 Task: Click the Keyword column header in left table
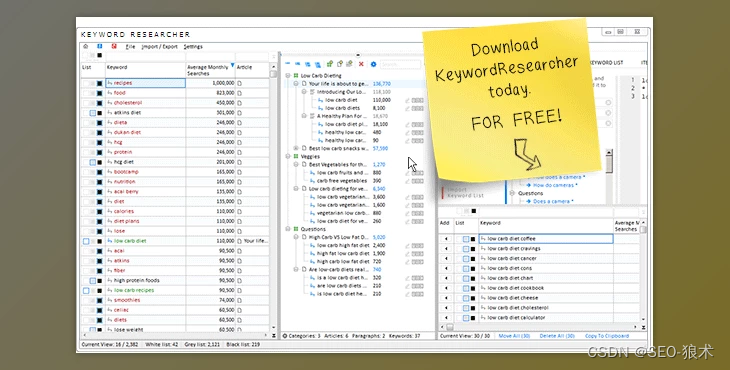click(145, 70)
